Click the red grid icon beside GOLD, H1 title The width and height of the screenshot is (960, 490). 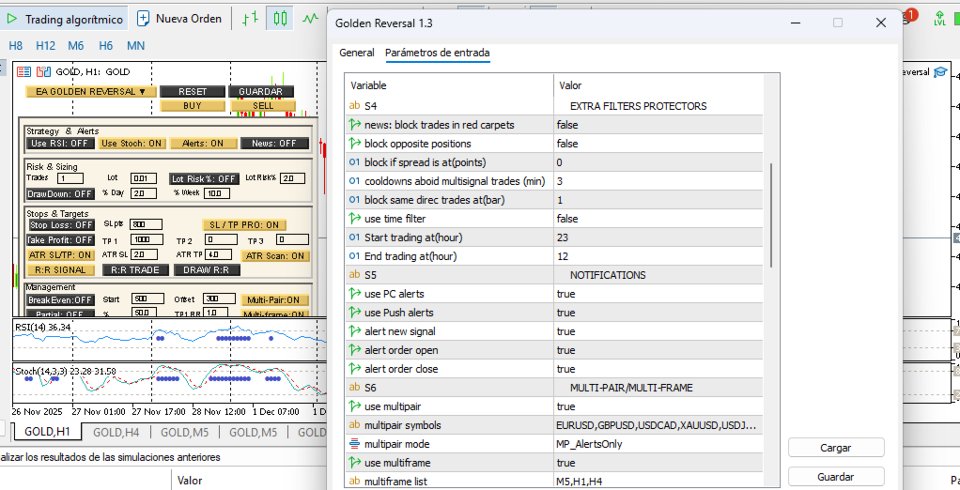coord(24,72)
